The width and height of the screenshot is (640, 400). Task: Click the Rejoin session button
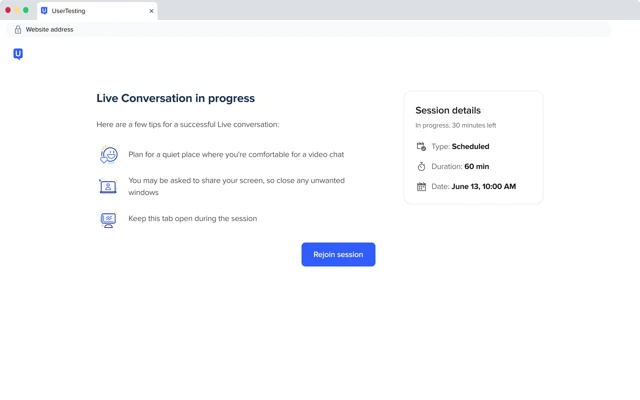(x=338, y=254)
